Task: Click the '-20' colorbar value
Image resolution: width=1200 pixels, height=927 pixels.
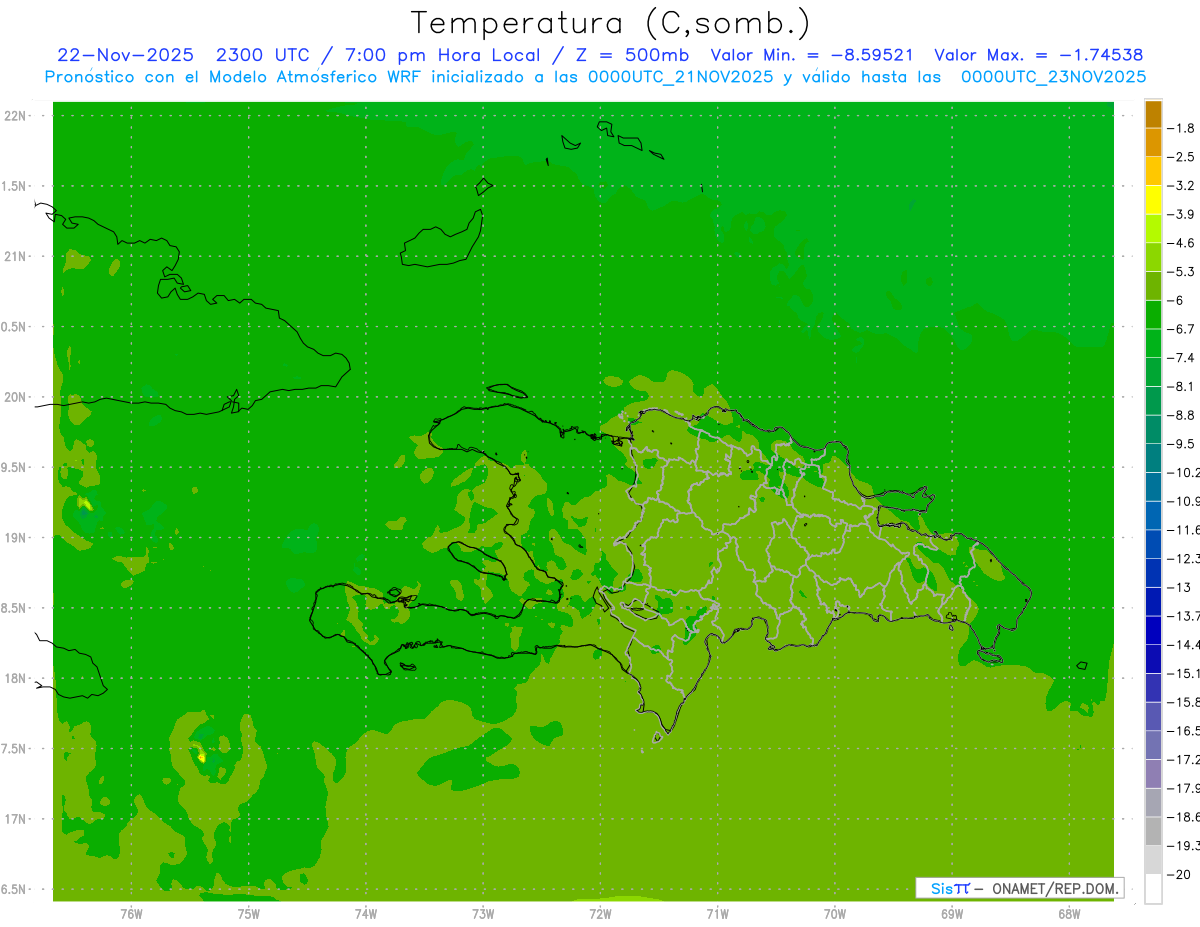Action: coord(1179,875)
